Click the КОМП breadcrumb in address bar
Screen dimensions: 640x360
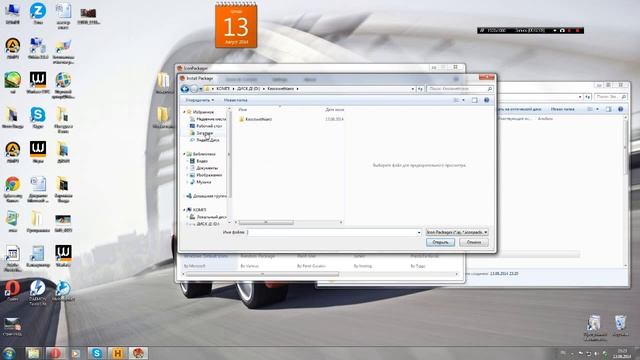point(223,89)
